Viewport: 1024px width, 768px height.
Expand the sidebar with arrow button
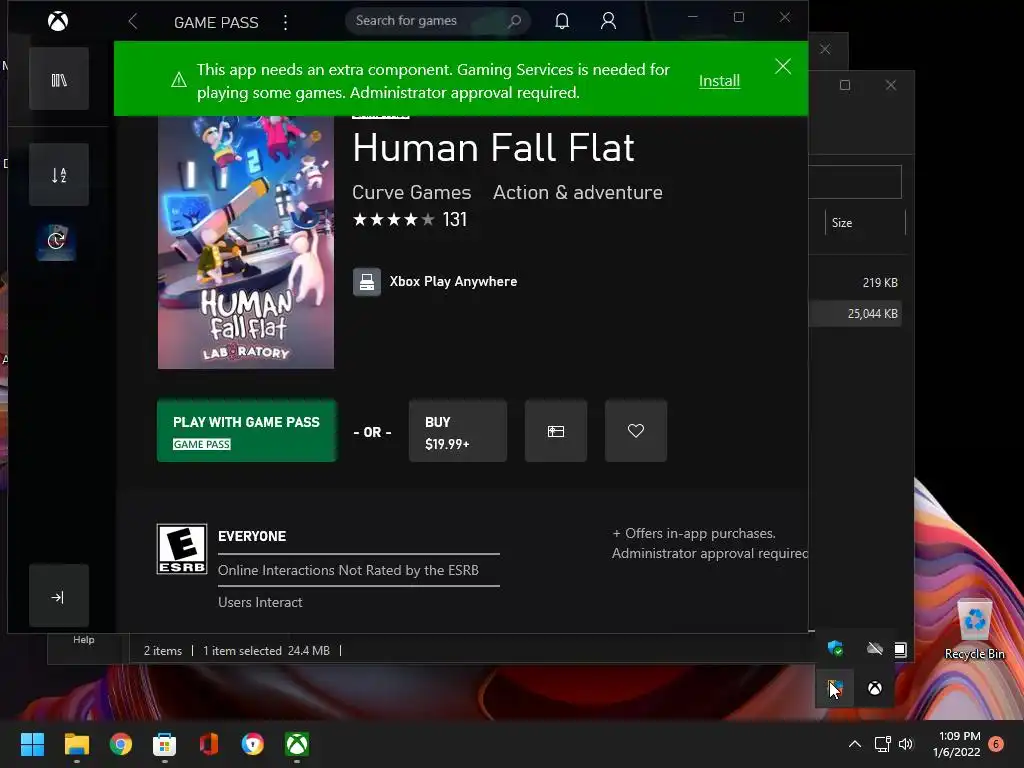(59, 596)
